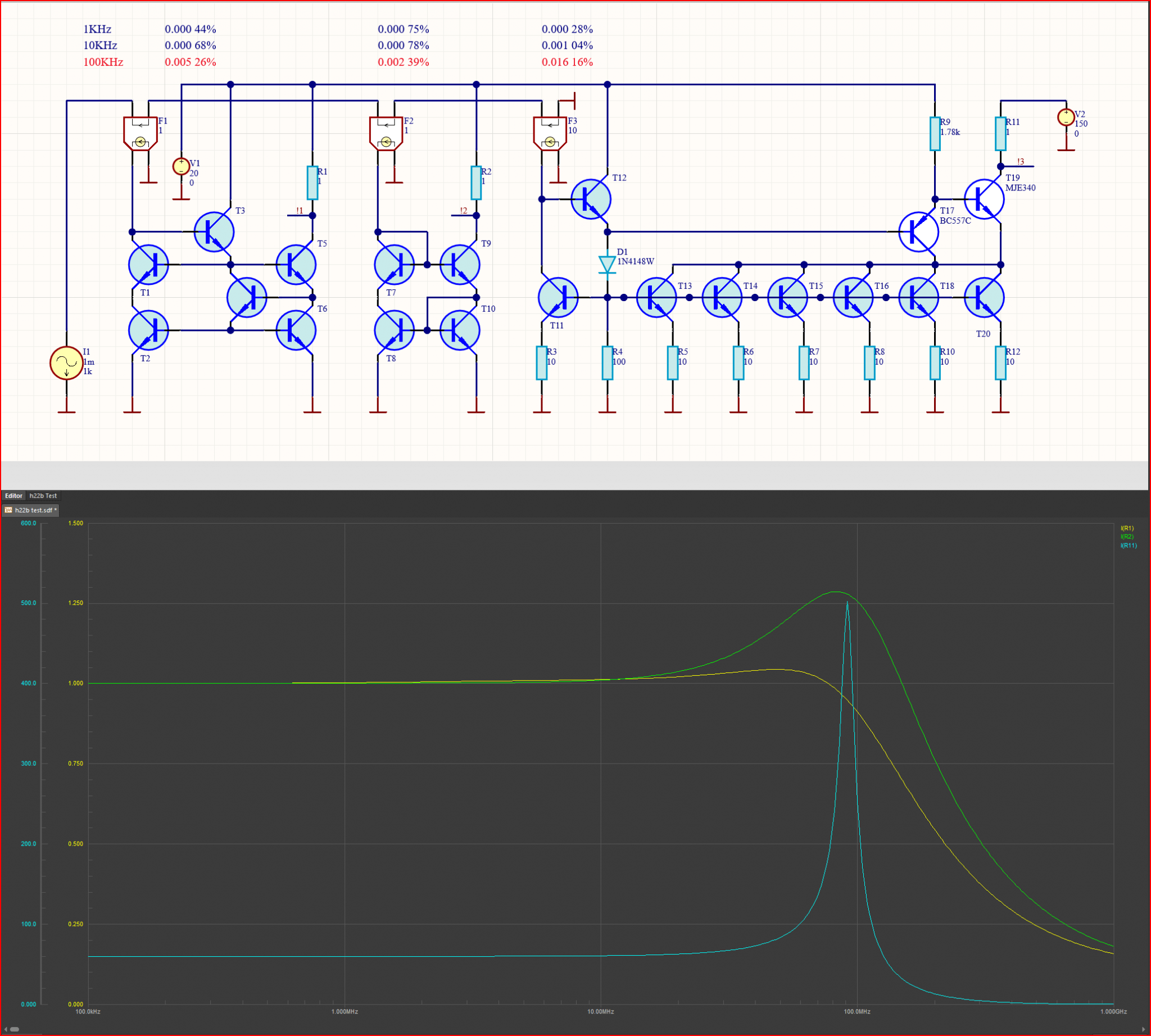Select resistor R10 in the schematic
Image resolution: width=1151 pixels, height=1036 pixels.
point(935,363)
